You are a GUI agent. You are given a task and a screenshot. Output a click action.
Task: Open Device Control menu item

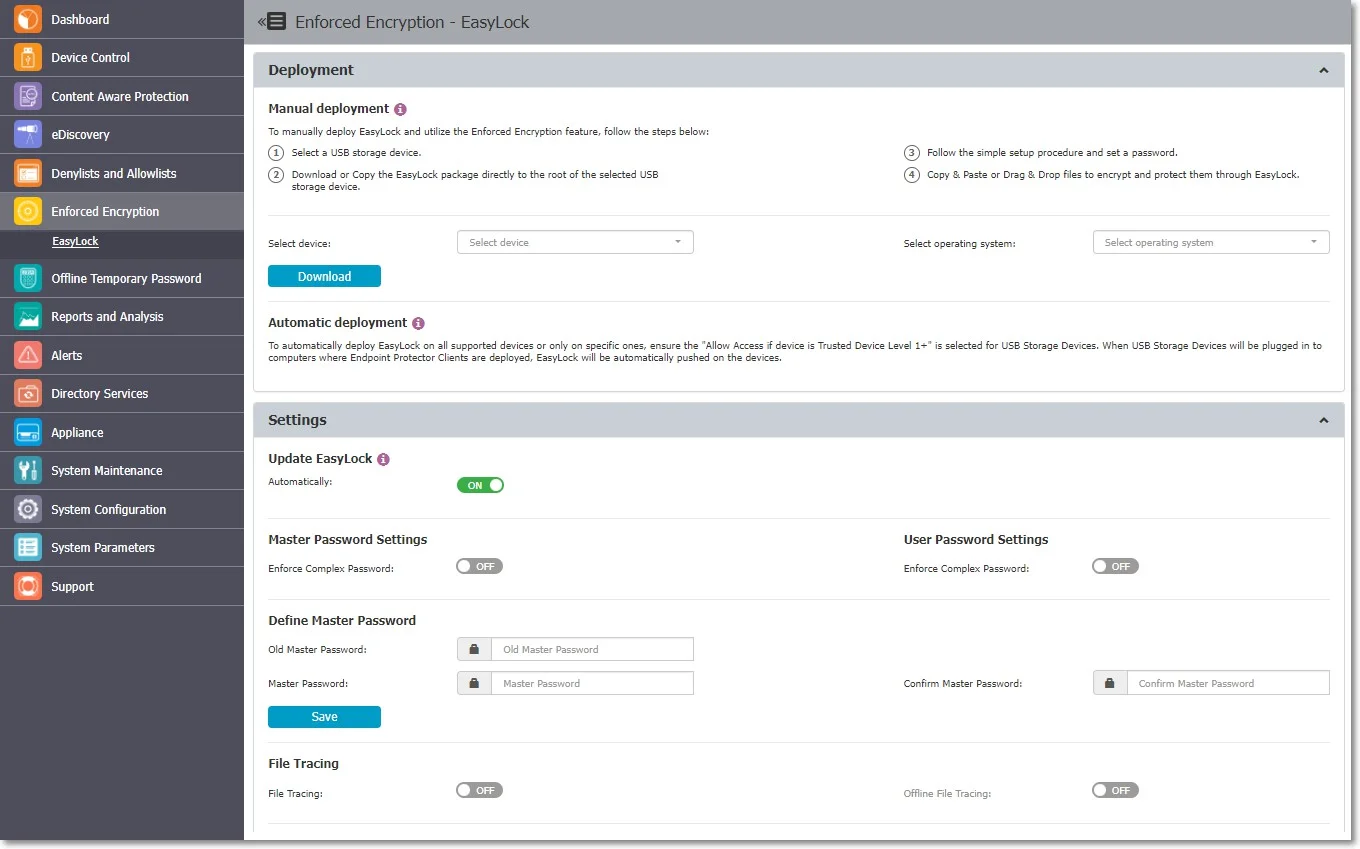coord(122,58)
